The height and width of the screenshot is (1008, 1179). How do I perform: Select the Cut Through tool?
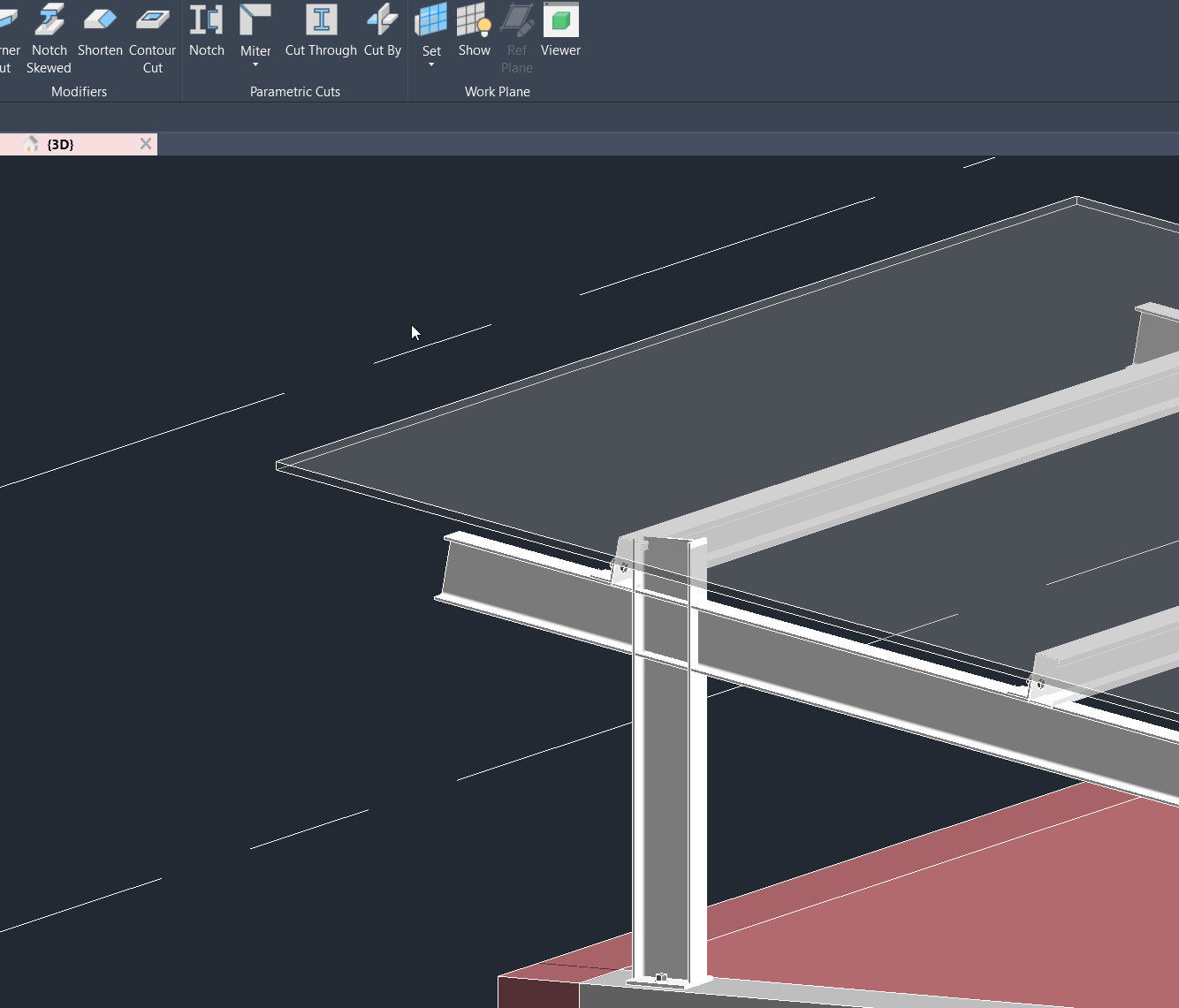click(320, 35)
